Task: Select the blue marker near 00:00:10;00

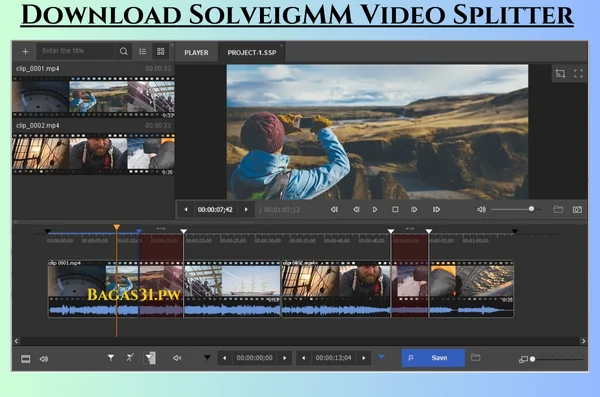Action: (x=139, y=231)
